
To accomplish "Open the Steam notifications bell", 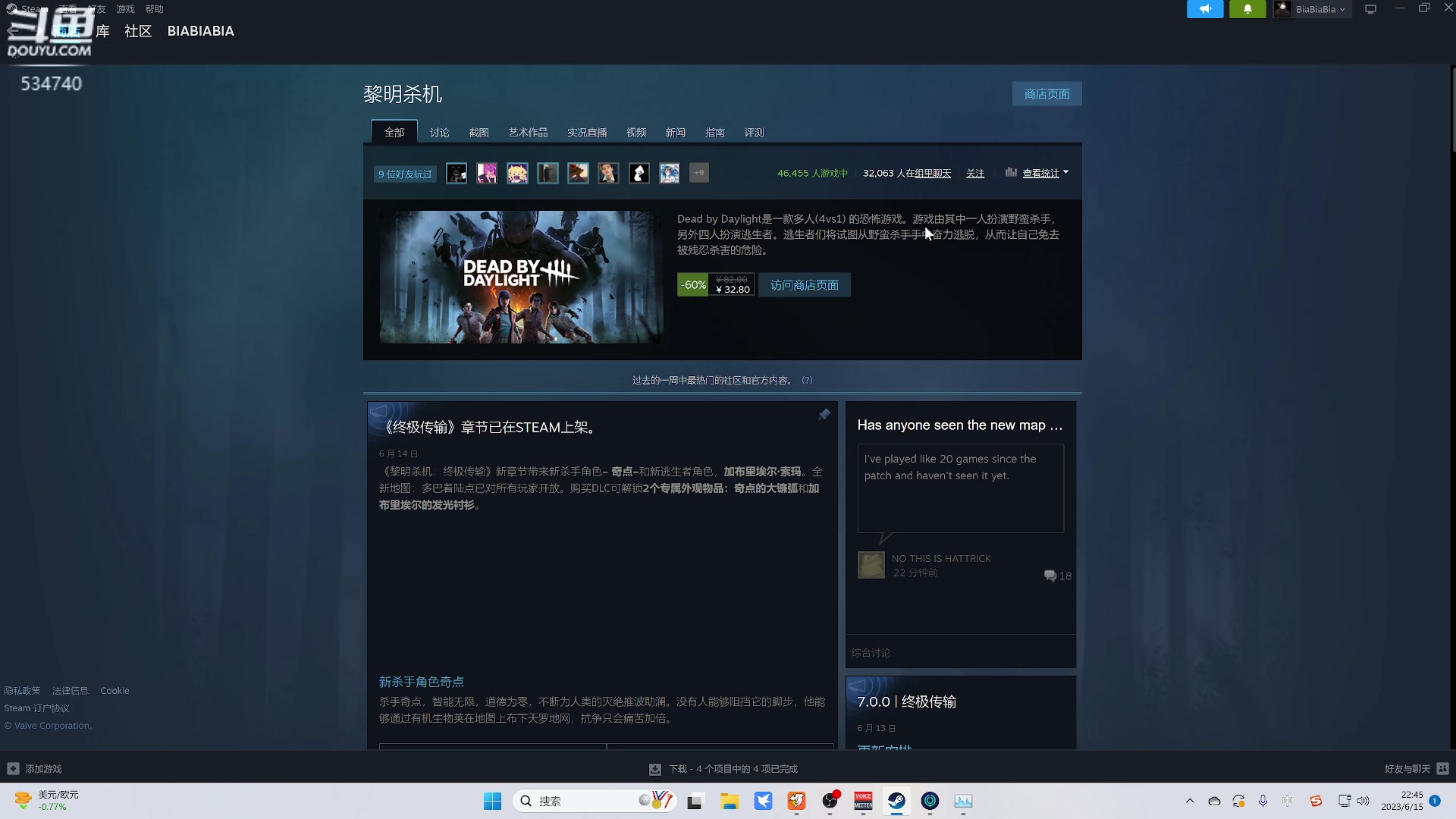I will tap(1247, 9).
